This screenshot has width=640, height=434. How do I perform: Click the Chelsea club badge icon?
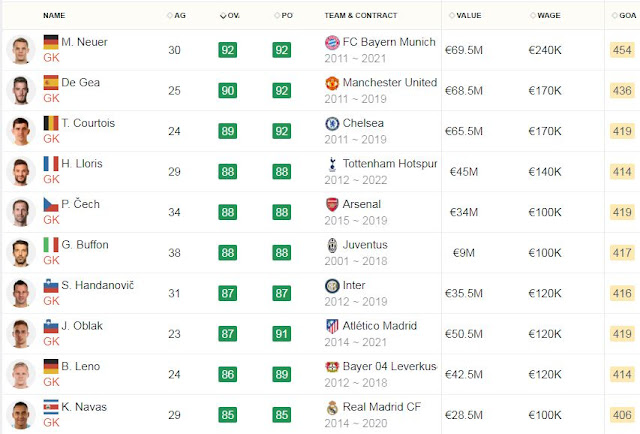[x=332, y=123]
